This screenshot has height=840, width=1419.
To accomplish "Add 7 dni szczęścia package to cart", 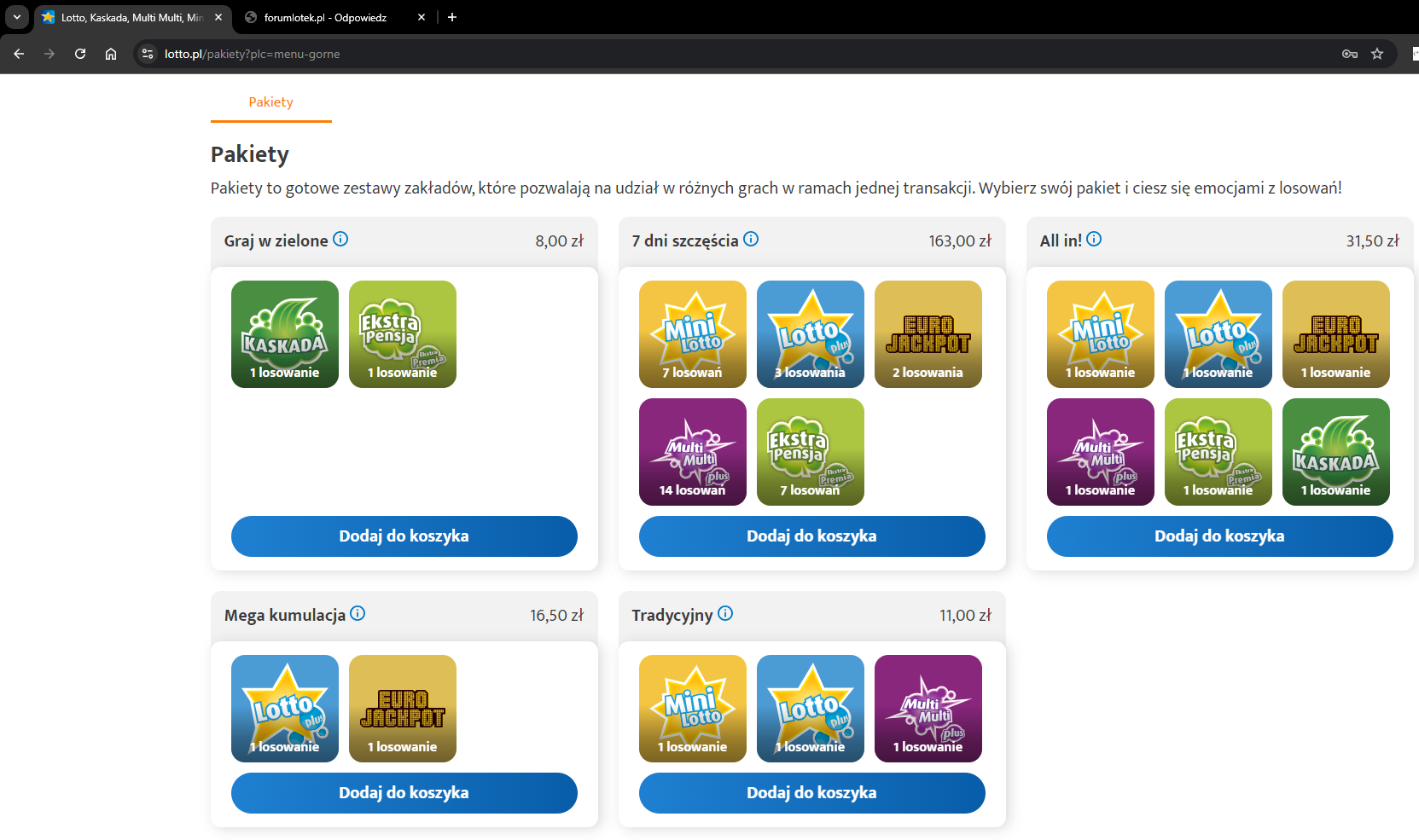I will (811, 536).
